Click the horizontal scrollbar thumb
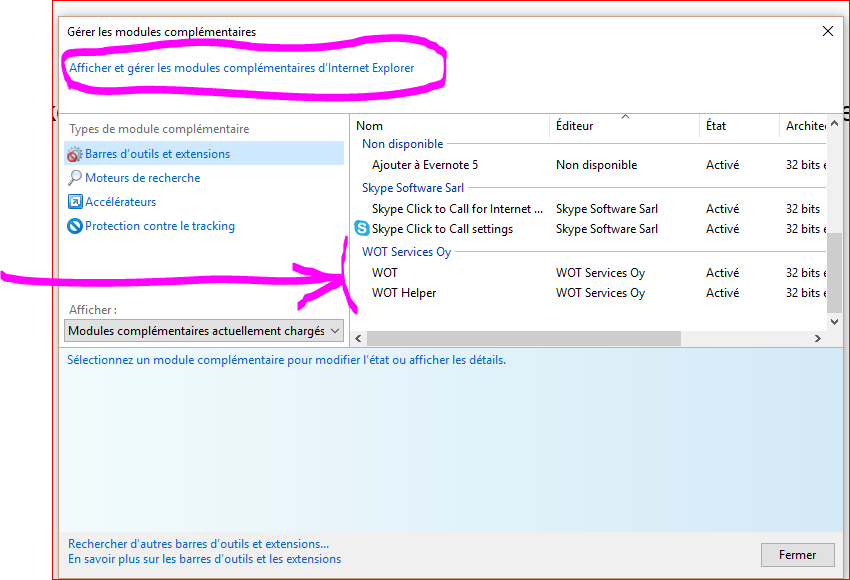 point(524,338)
